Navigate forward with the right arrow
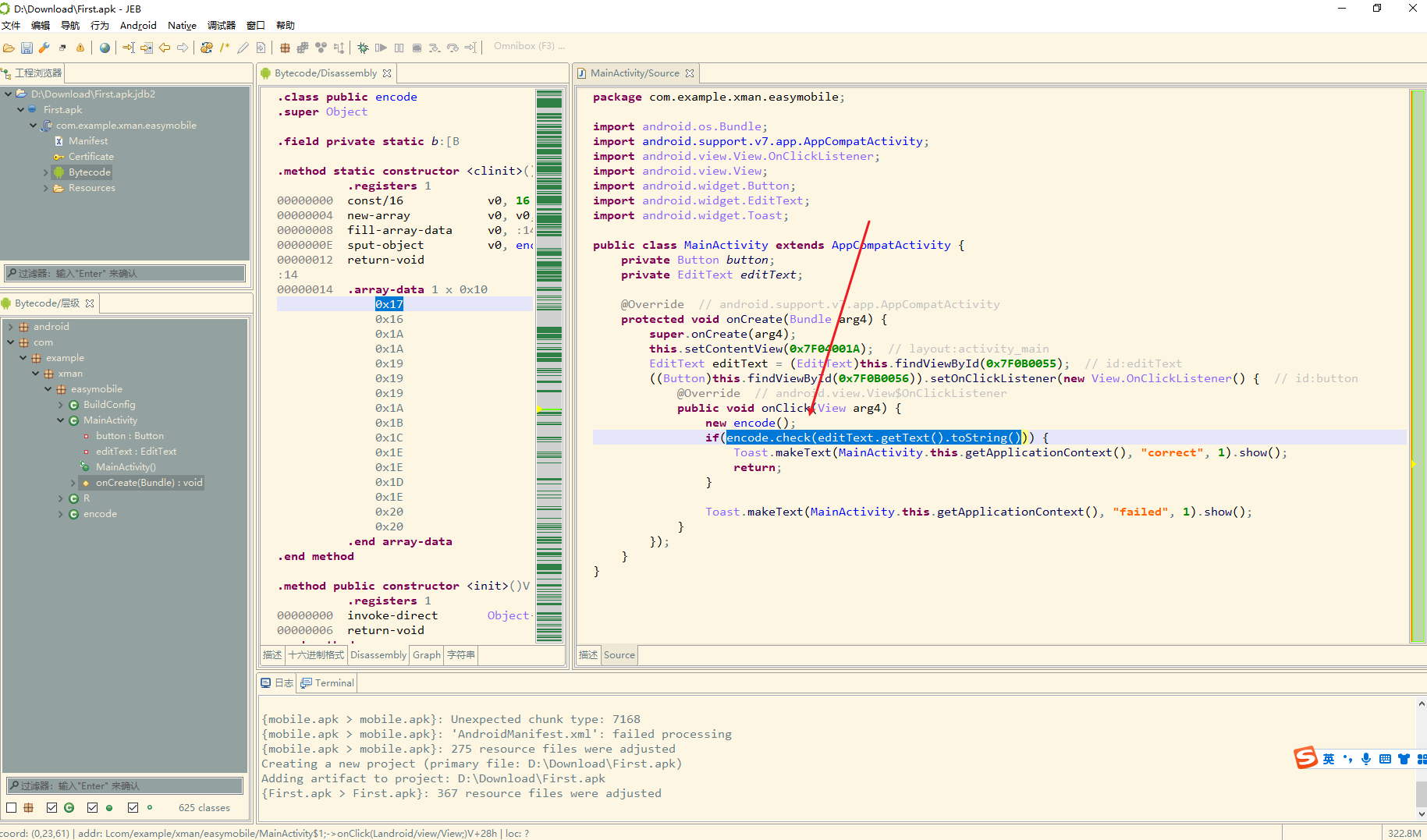This screenshot has width=1427, height=840. (183, 48)
